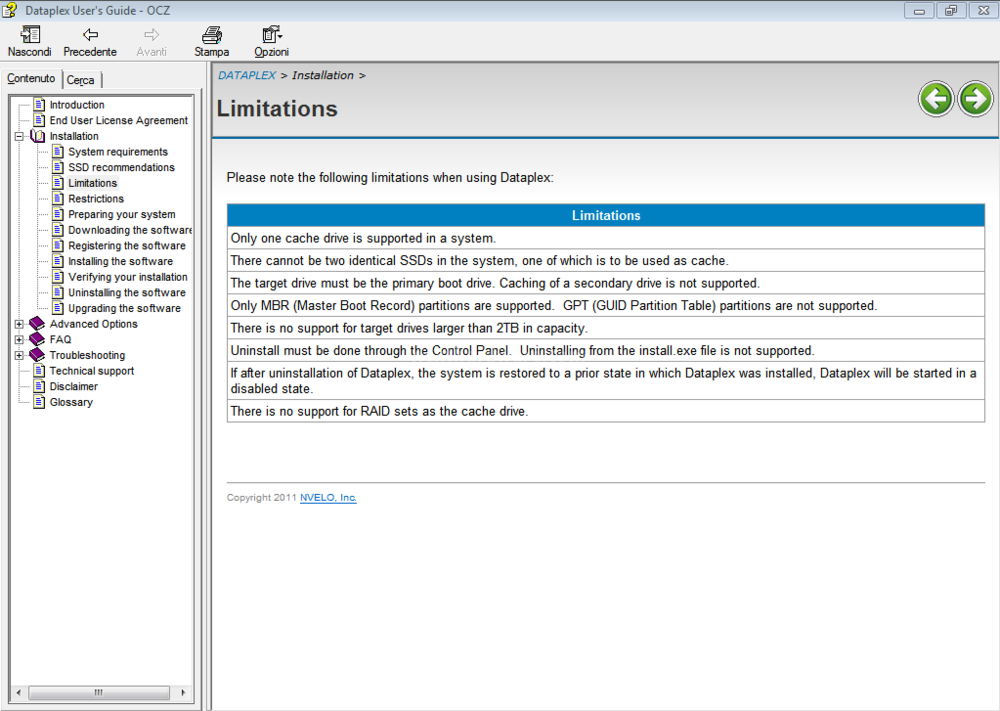Print the topic using Stampa
Viewport: 1000px width, 711px height.
pos(211,41)
